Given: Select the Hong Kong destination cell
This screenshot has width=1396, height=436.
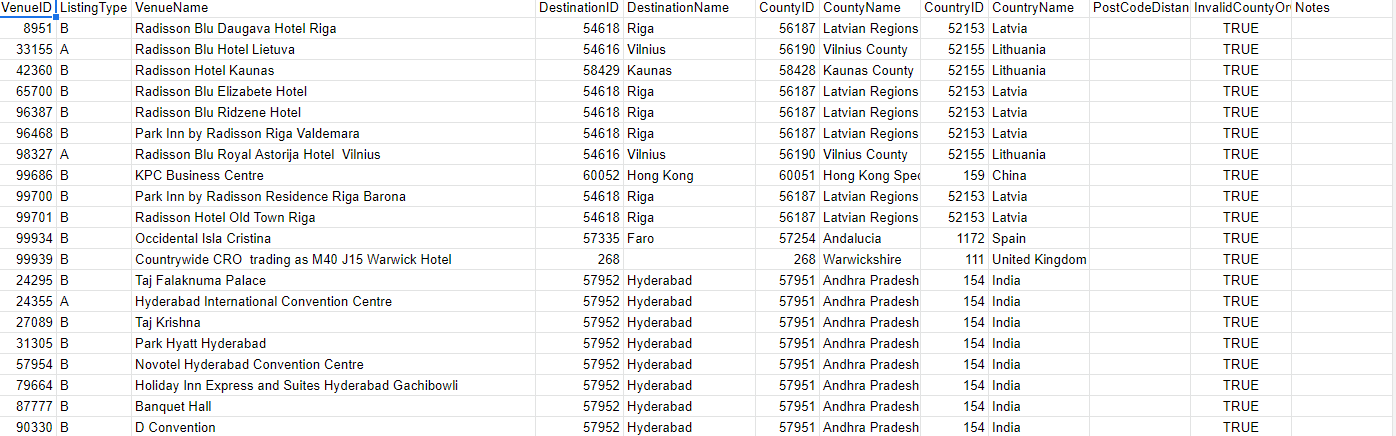Looking at the screenshot, I should [690, 175].
